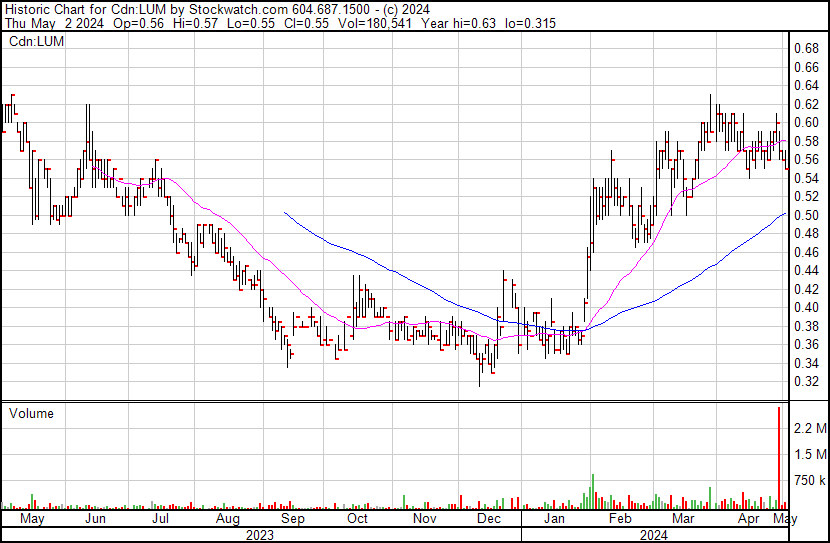Click the 'Aug' month label
The height and width of the screenshot is (543, 830).
[x=228, y=519]
